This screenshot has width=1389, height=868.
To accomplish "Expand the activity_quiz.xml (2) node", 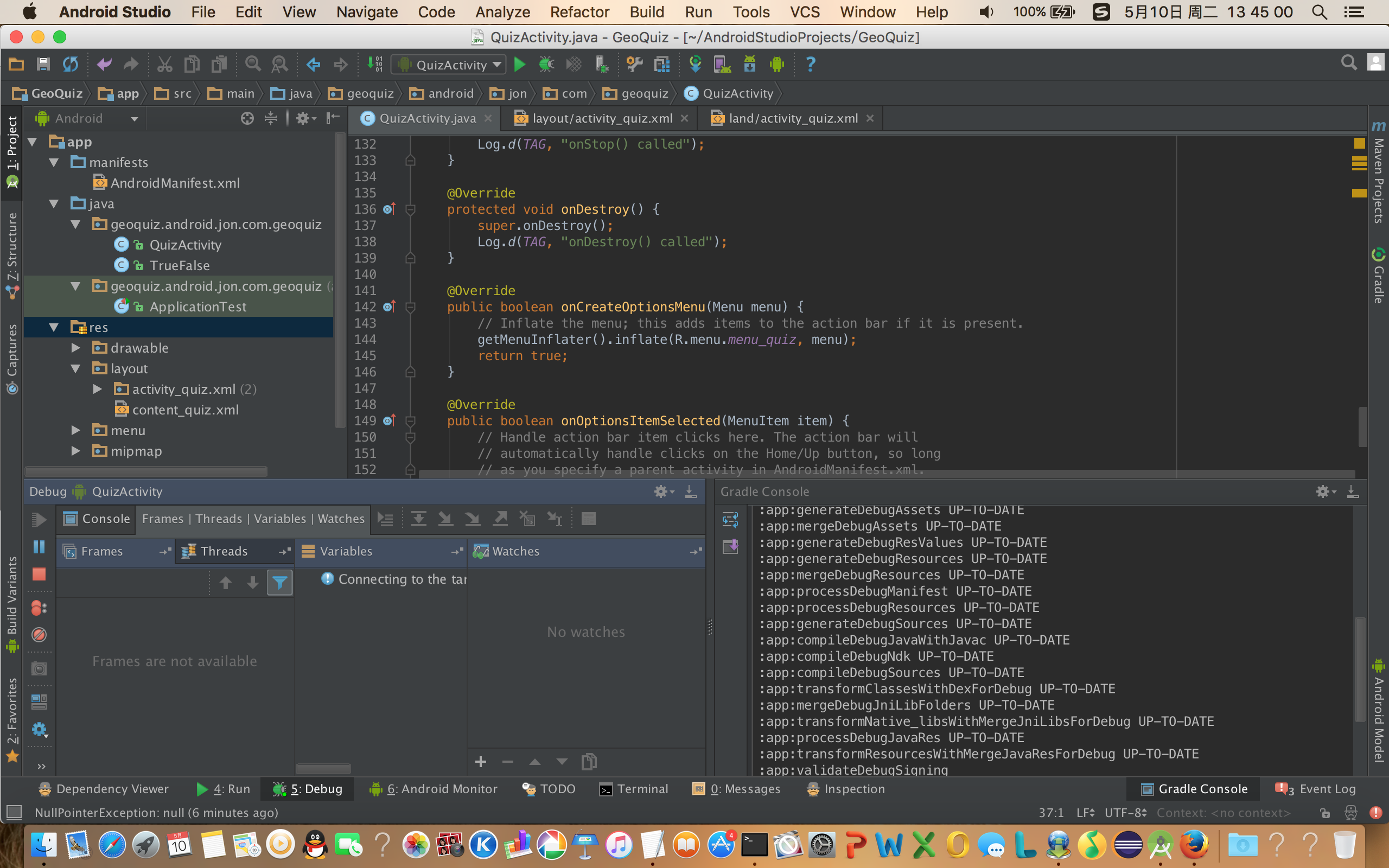I will 97,389.
